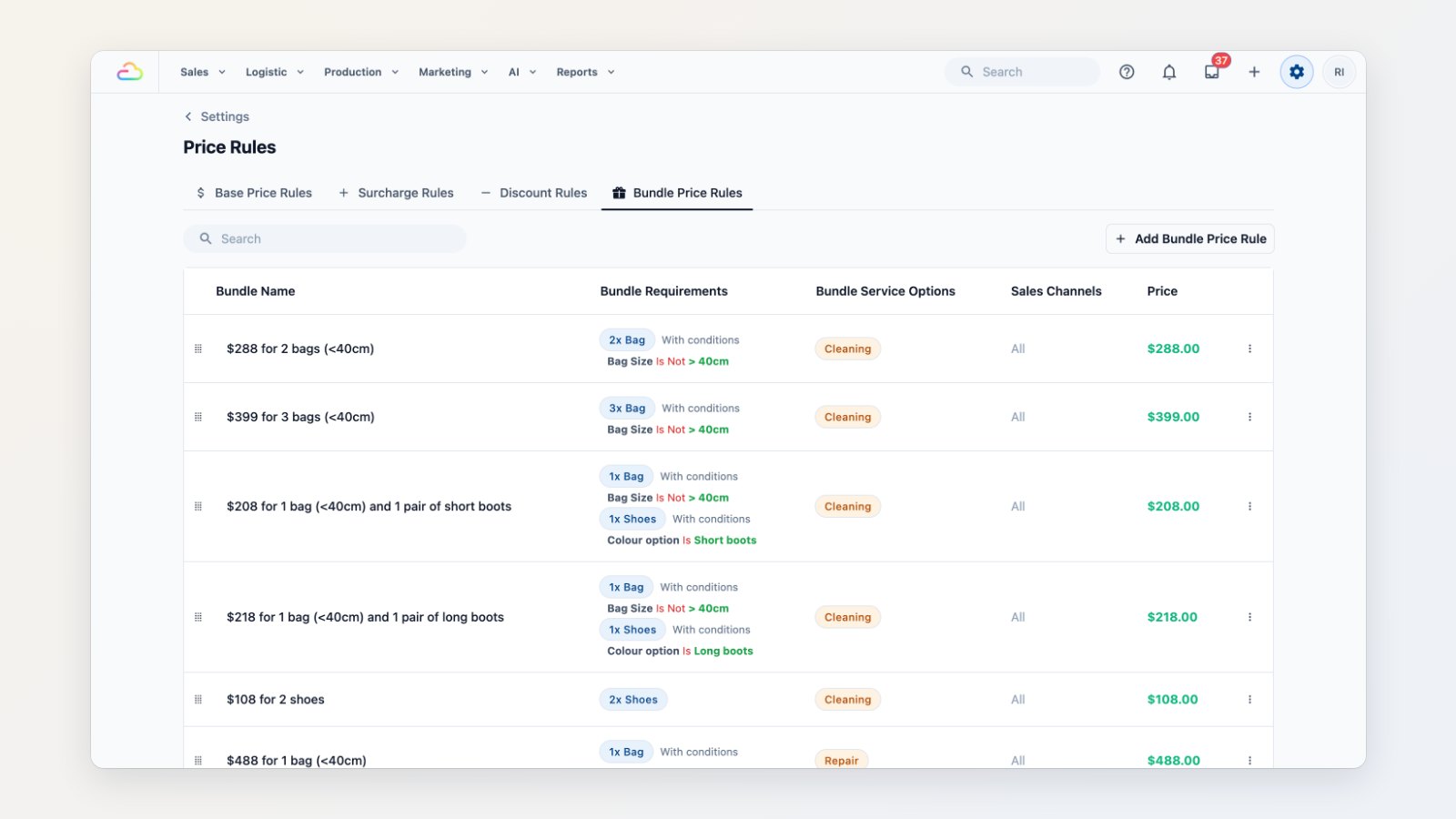This screenshot has width=1456, height=819.
Task: Click 3x Bag requirement tag
Action: click(x=627, y=409)
